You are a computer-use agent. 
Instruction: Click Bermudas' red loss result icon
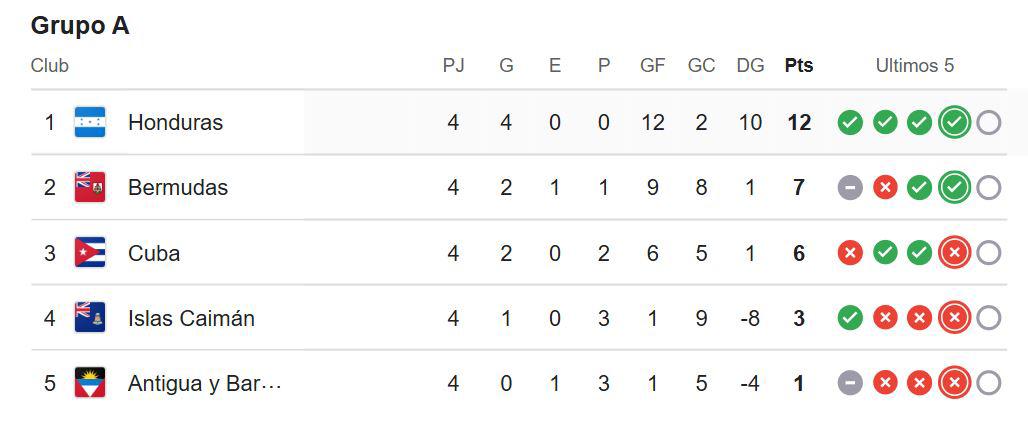(x=885, y=188)
